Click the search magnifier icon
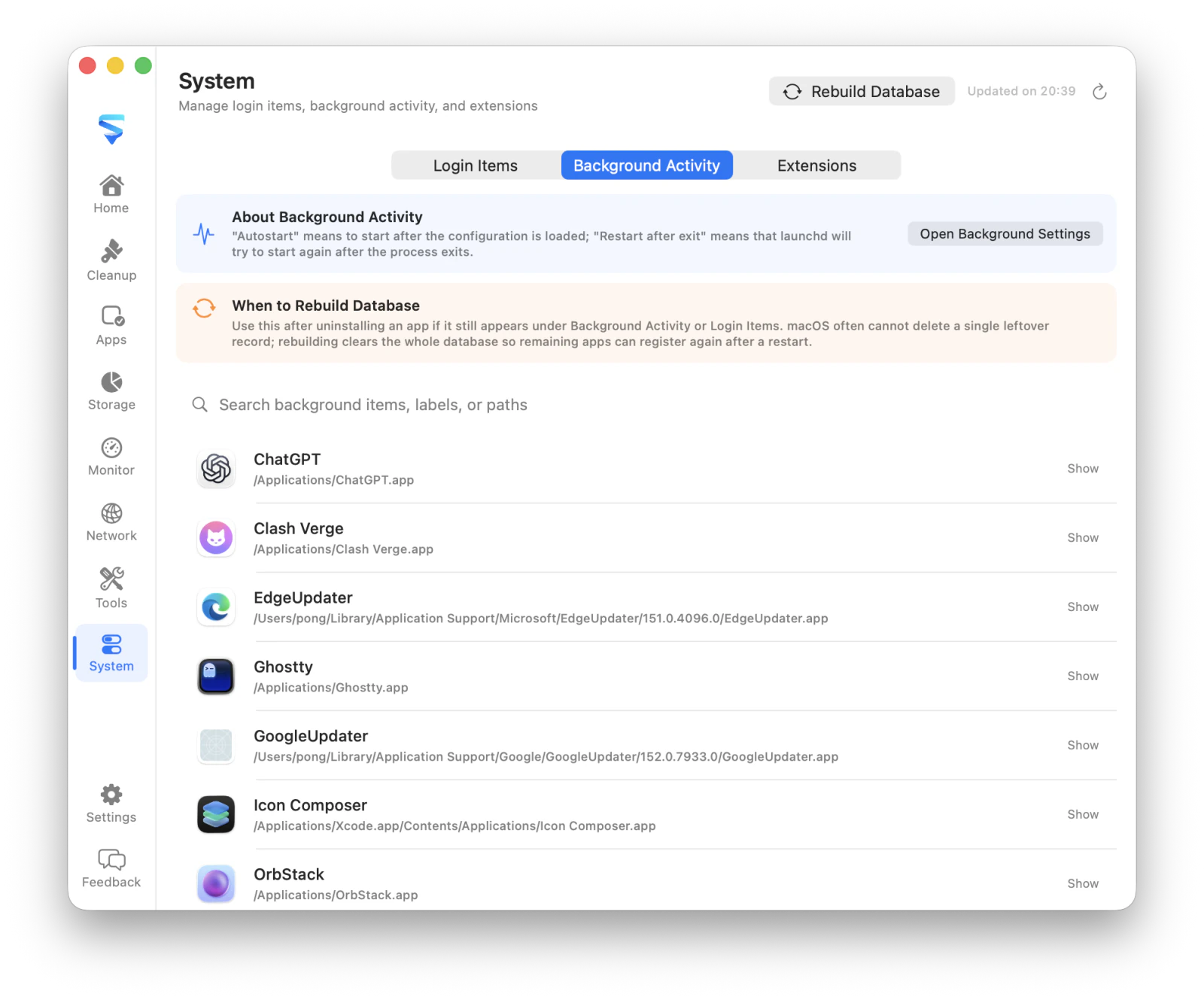 [x=199, y=405]
